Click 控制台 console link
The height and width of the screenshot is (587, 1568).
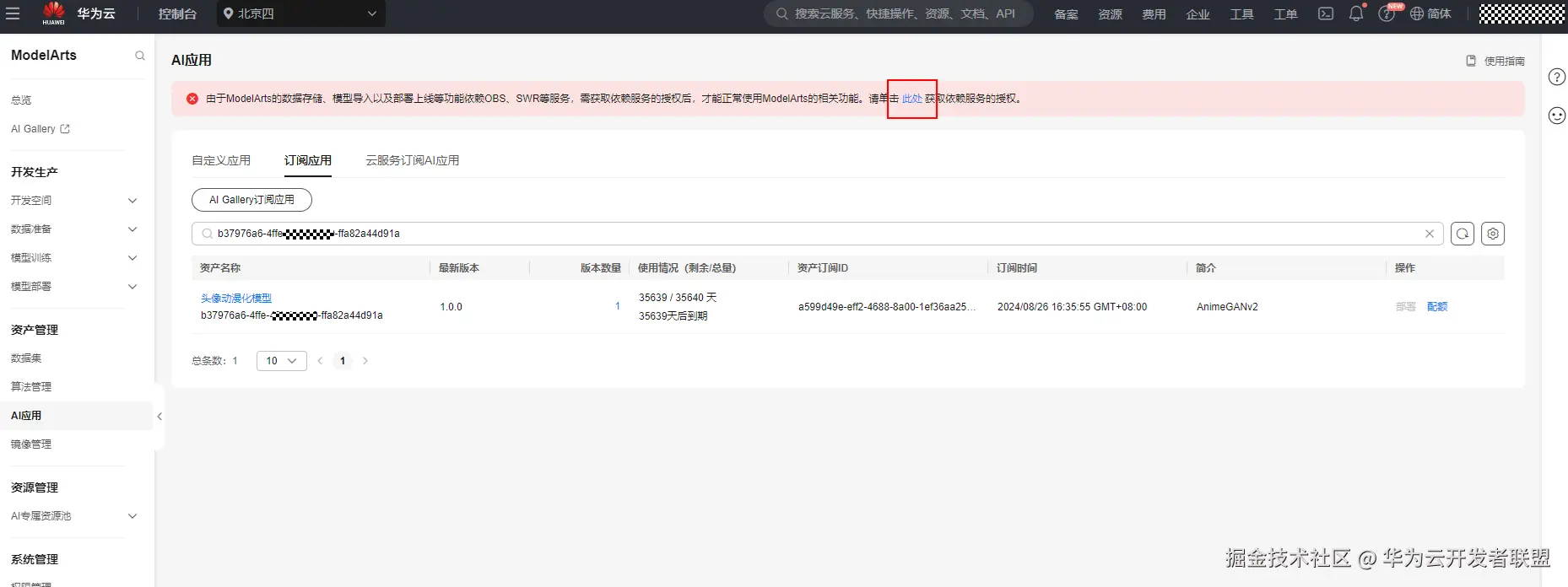tap(177, 13)
